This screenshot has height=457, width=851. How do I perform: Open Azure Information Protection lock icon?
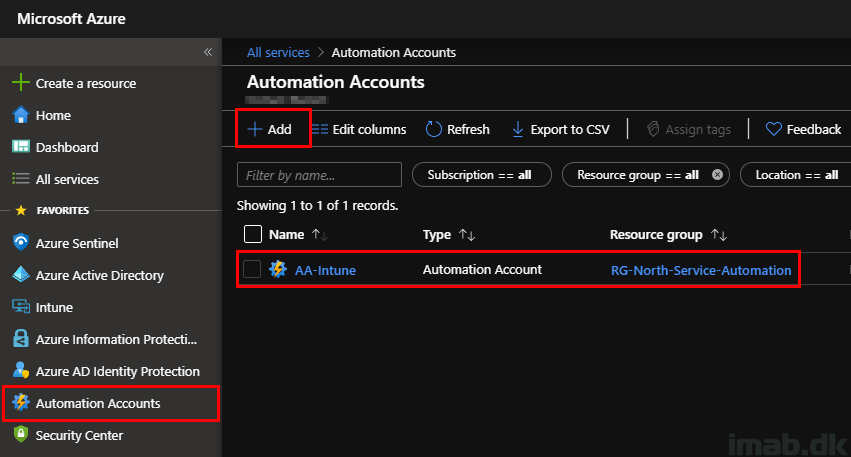(x=21, y=339)
